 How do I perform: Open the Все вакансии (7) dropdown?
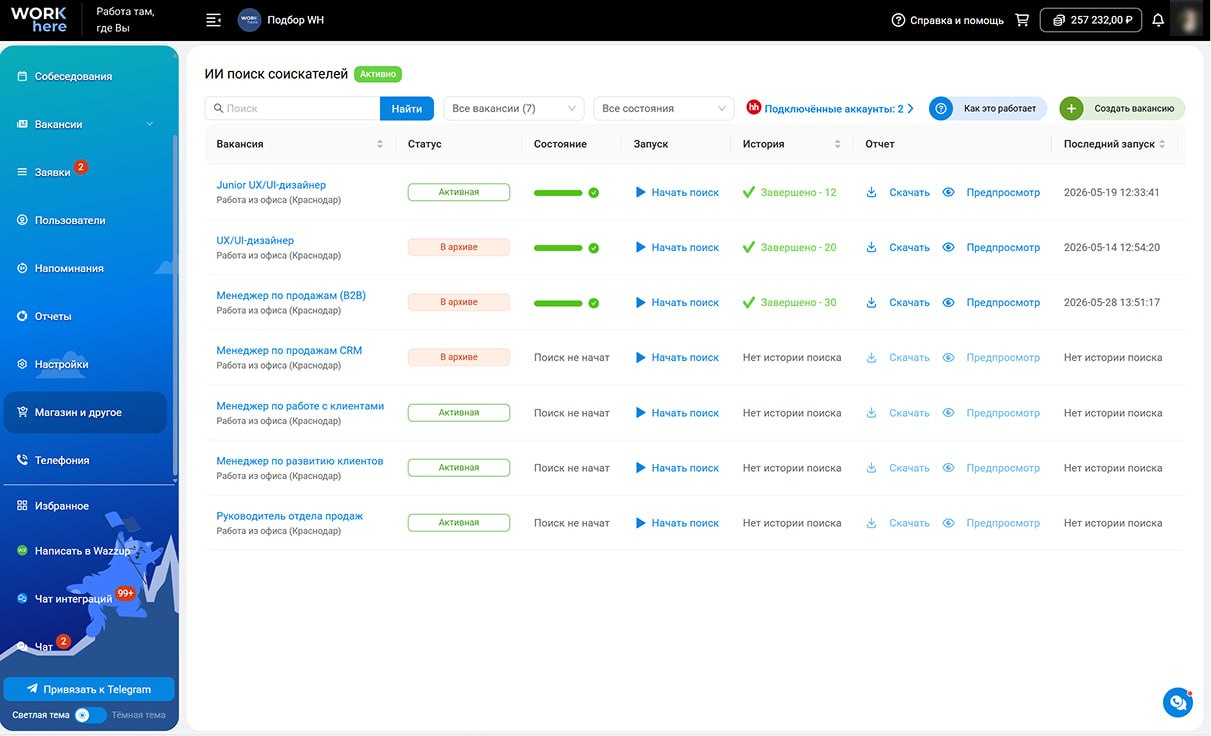click(x=514, y=108)
